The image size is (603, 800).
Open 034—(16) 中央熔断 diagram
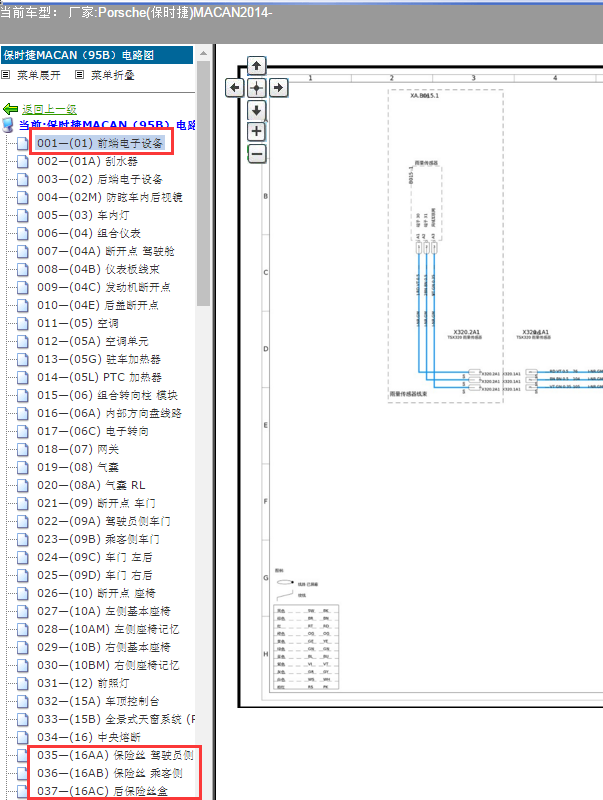pos(89,737)
